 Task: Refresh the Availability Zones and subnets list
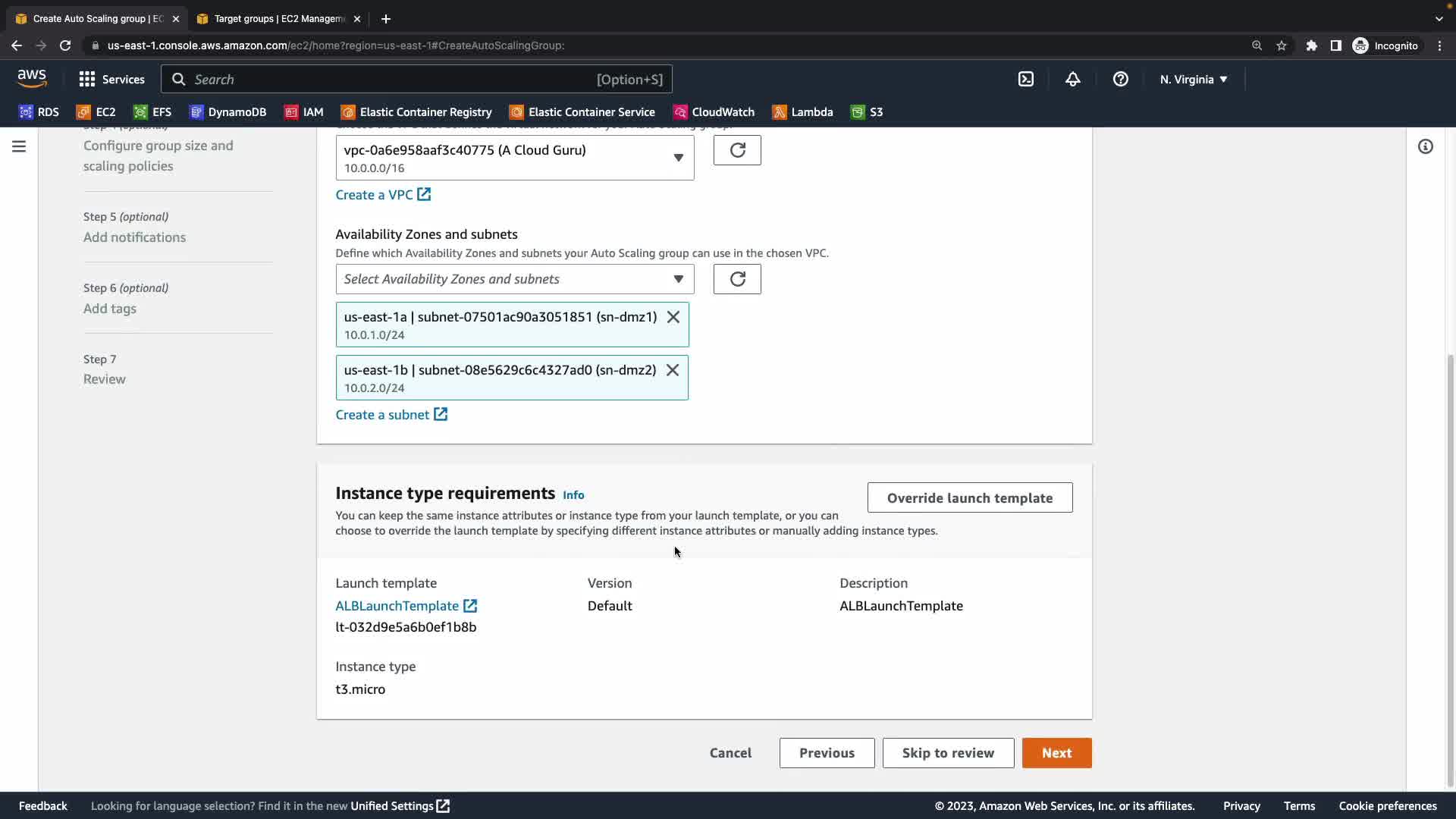click(736, 279)
